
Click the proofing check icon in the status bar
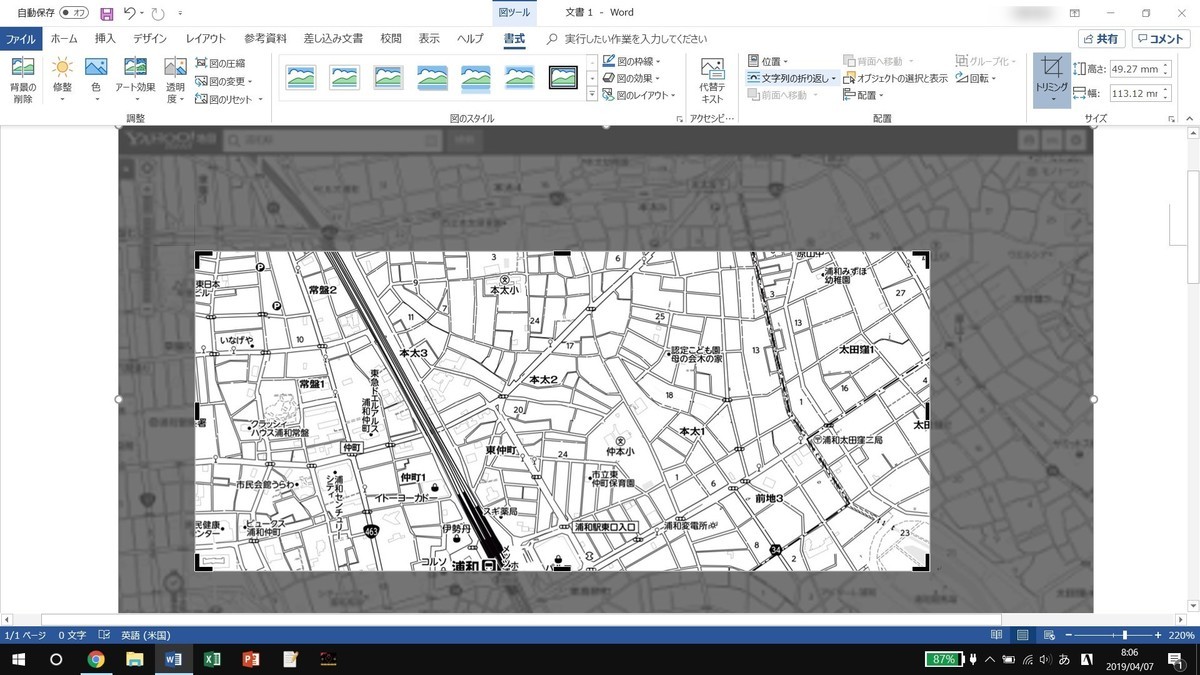pyautogui.click(x=105, y=635)
